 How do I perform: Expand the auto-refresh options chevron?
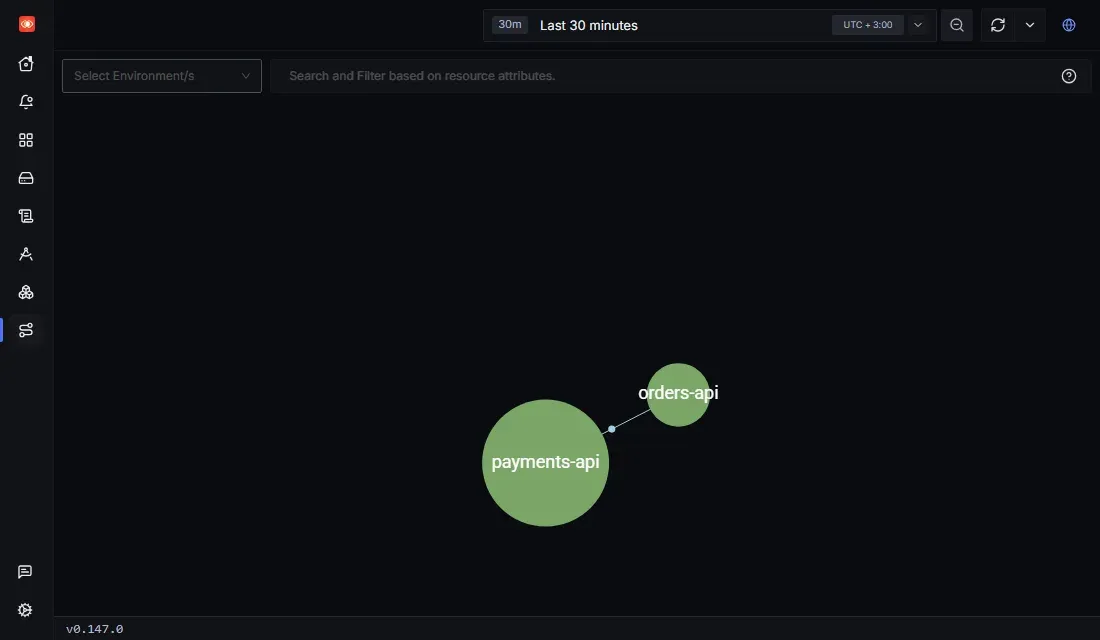tap(1030, 25)
